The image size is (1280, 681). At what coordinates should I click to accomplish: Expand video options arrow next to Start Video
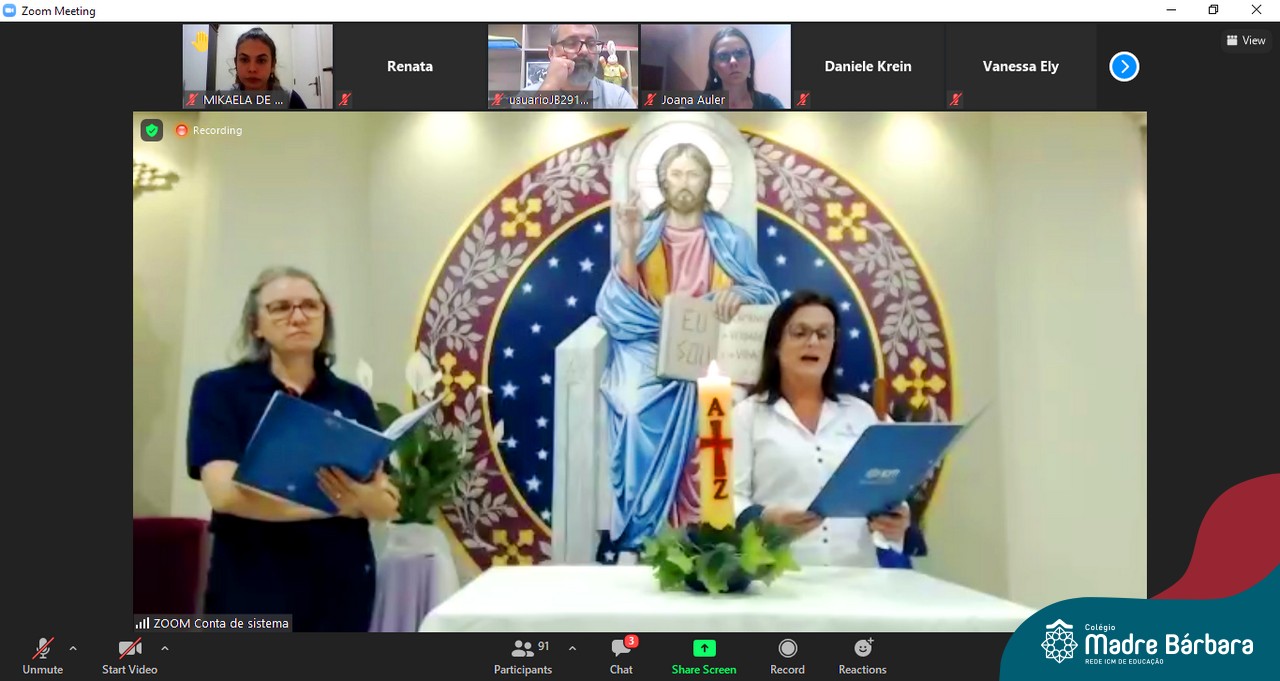[x=165, y=648]
